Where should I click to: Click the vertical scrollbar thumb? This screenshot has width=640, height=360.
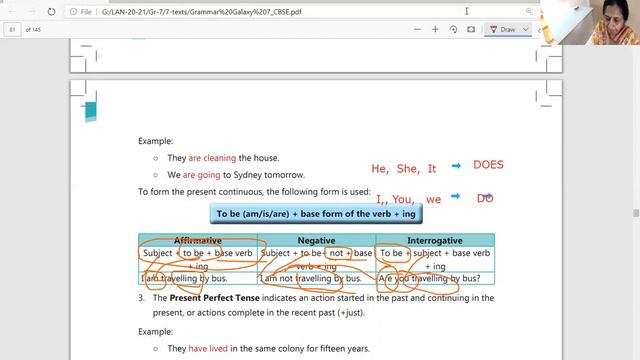pyautogui.click(x=636, y=213)
